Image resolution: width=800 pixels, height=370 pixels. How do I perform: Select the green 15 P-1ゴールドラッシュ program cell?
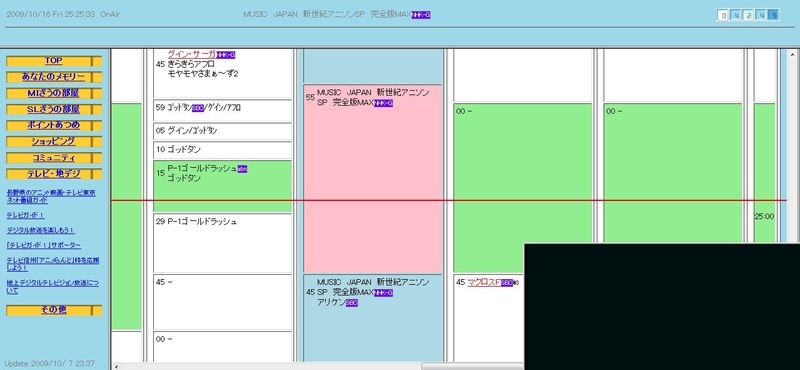point(222,186)
